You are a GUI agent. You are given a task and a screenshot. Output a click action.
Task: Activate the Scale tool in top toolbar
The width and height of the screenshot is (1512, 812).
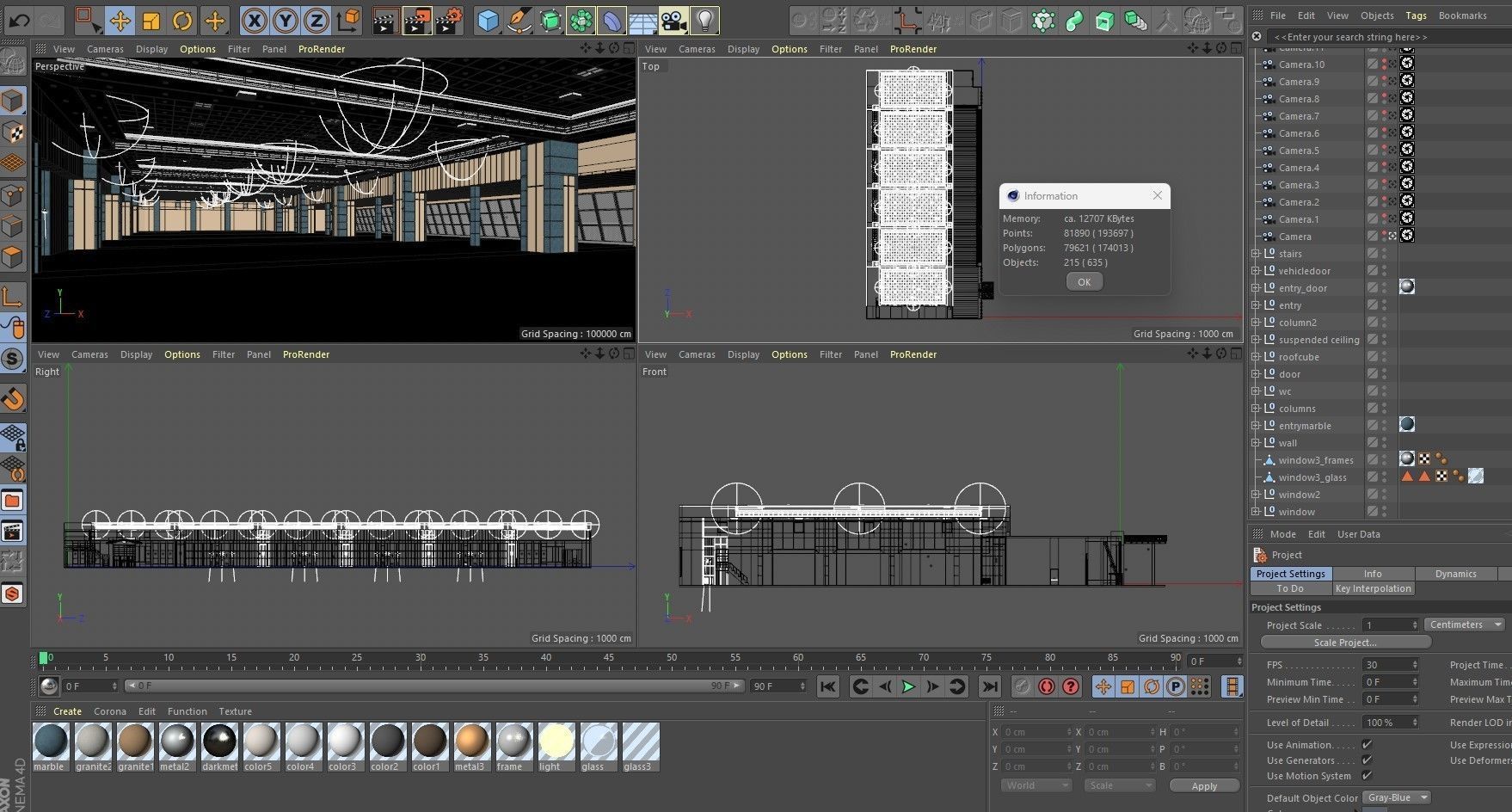(x=151, y=20)
